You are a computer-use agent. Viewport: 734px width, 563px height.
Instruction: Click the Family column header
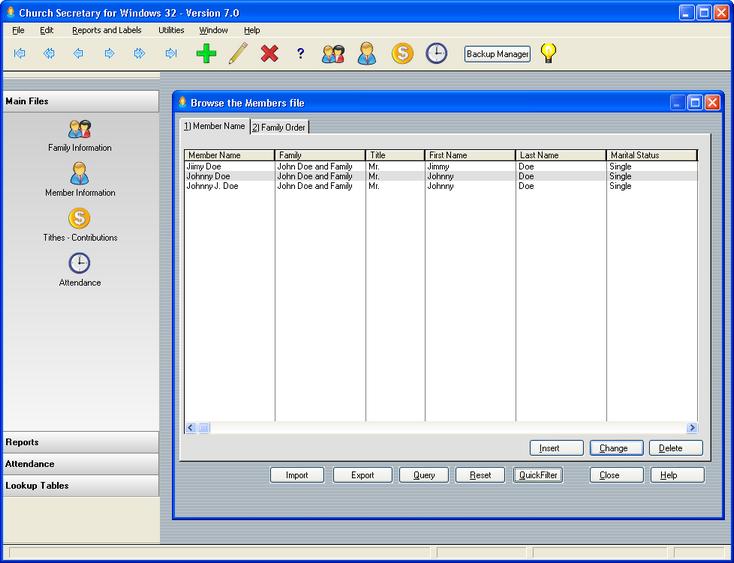[320, 155]
